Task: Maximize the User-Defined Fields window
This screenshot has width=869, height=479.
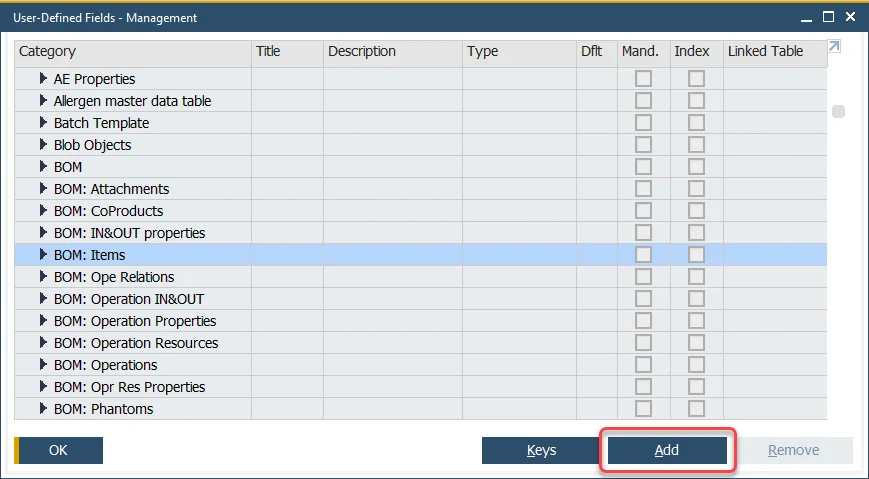Action: tap(828, 17)
